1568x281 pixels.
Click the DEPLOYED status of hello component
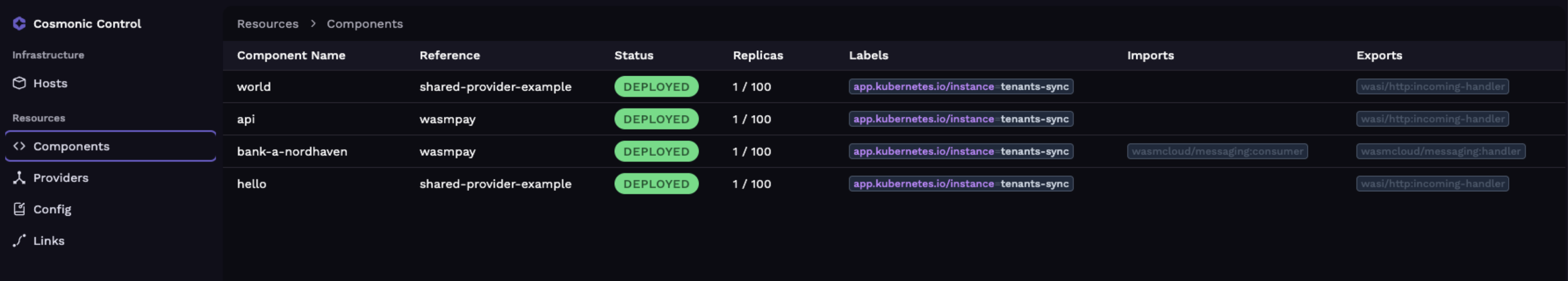point(656,184)
